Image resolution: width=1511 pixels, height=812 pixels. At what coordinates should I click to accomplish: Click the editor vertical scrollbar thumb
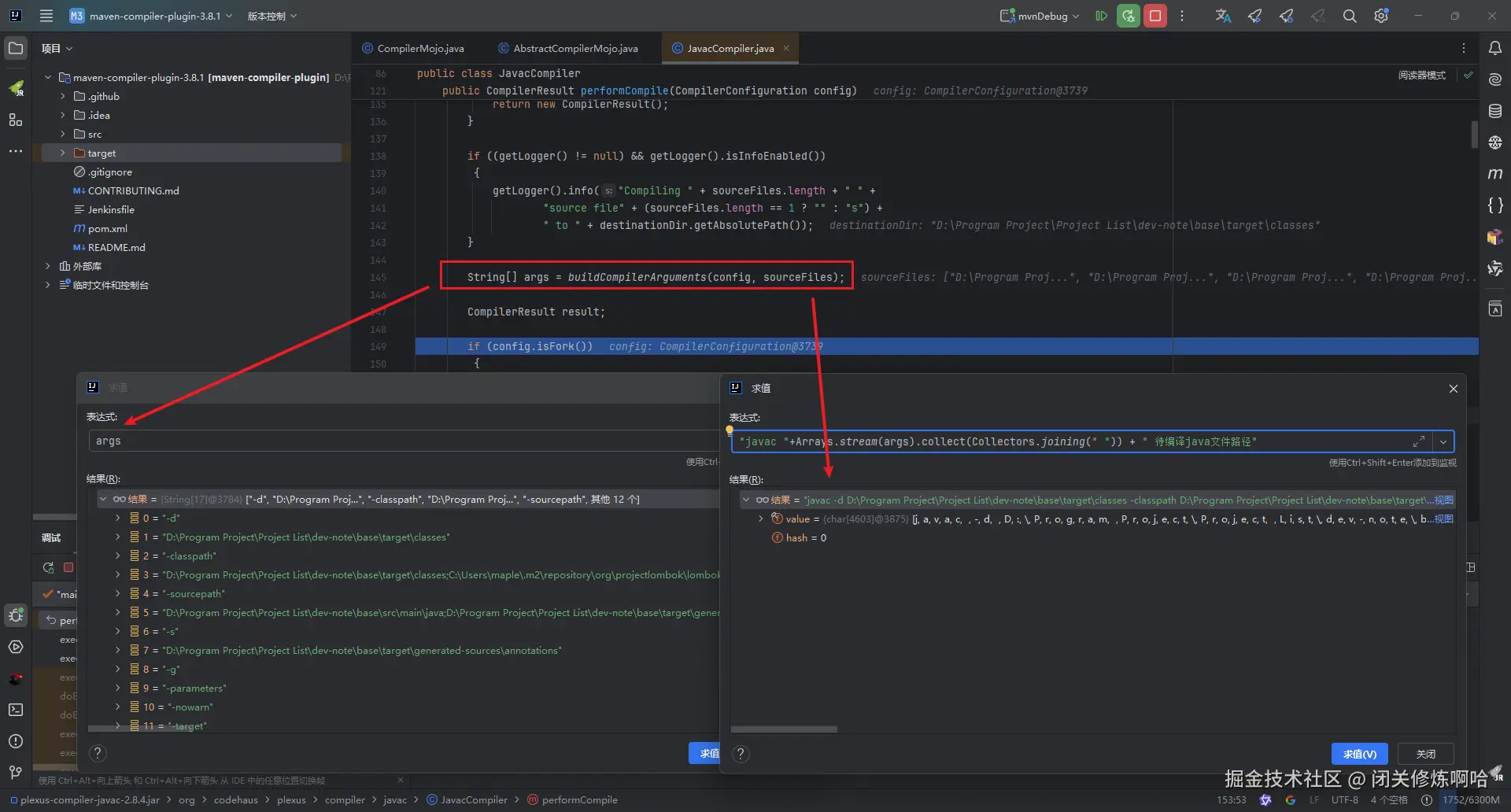point(1474,134)
